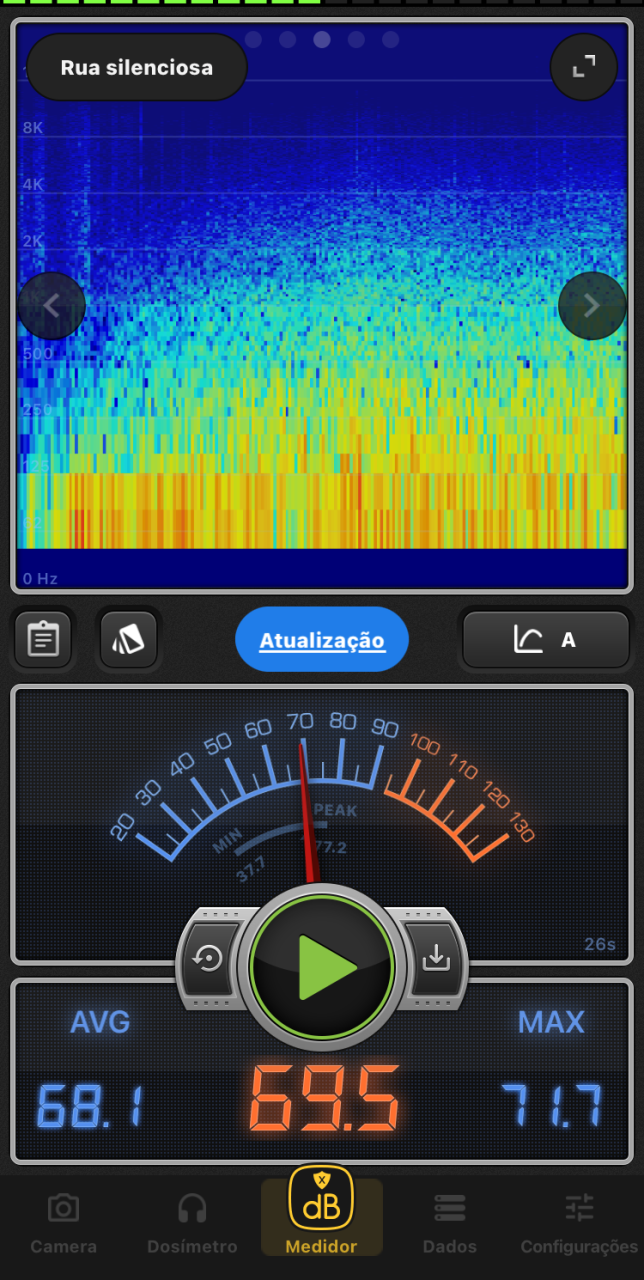Go to next chart with right arrow
The image size is (644, 1280).
click(x=591, y=306)
